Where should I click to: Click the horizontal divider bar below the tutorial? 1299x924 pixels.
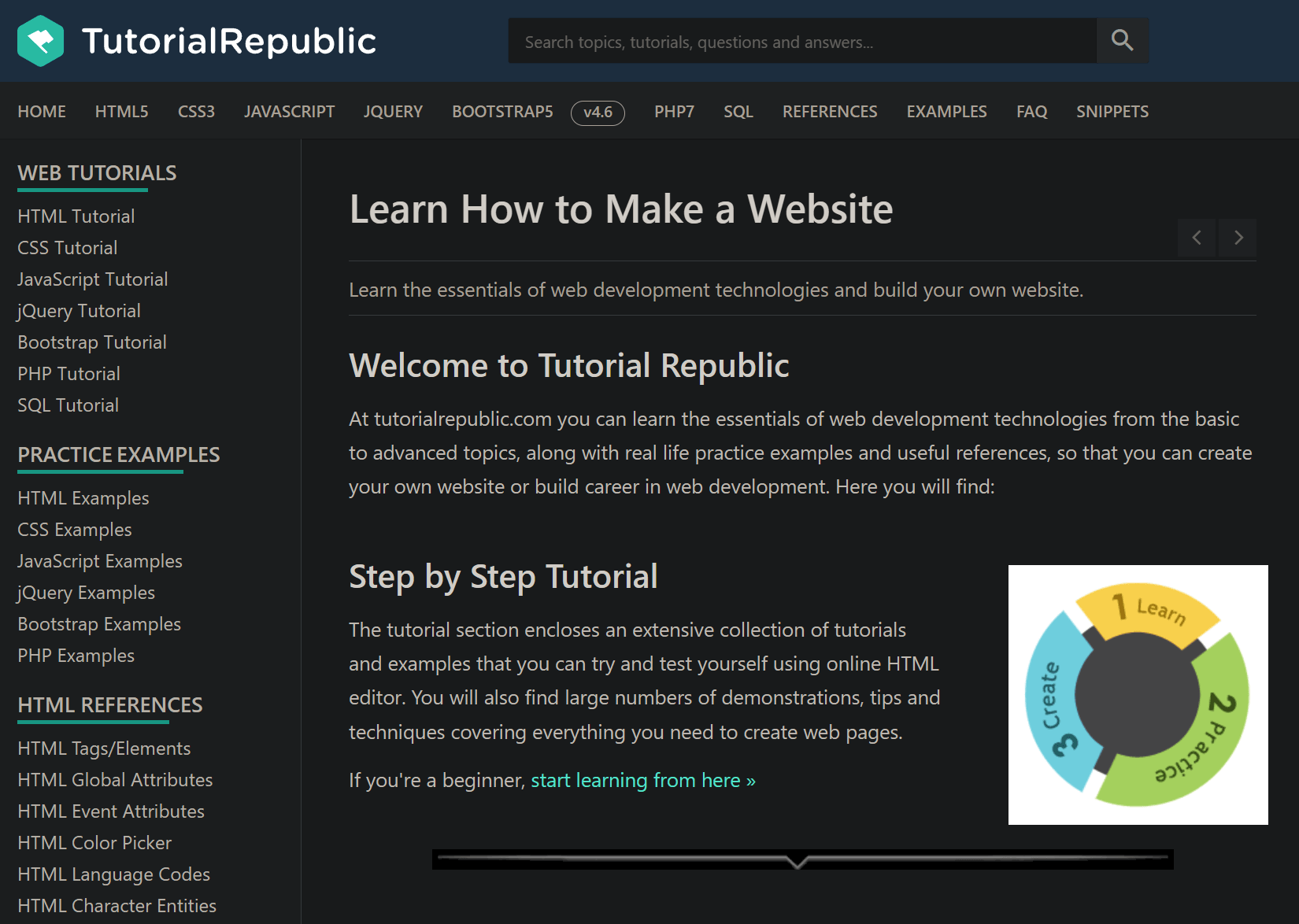[803, 859]
